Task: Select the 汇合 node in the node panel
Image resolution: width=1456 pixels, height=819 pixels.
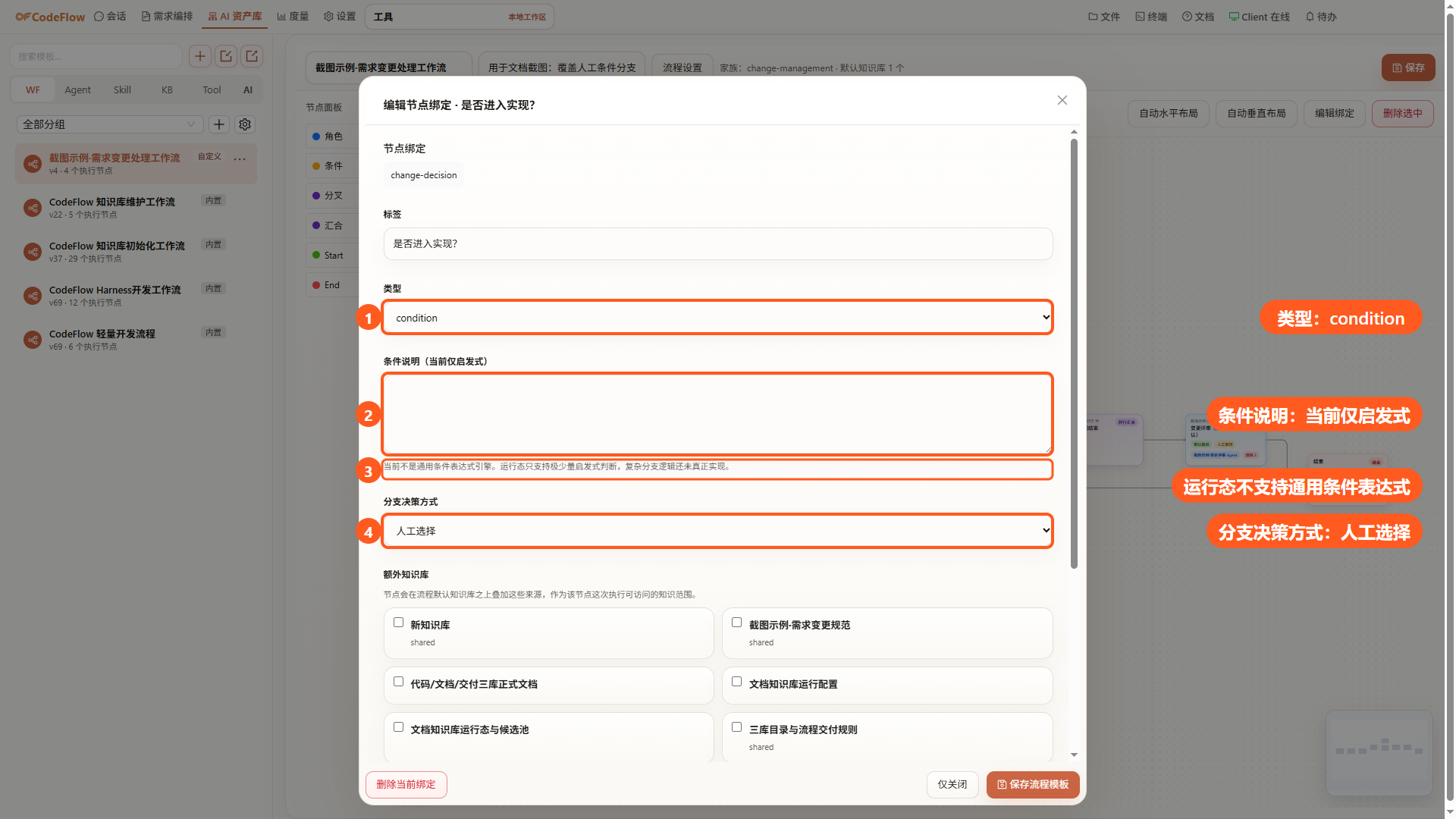Action: 332,226
